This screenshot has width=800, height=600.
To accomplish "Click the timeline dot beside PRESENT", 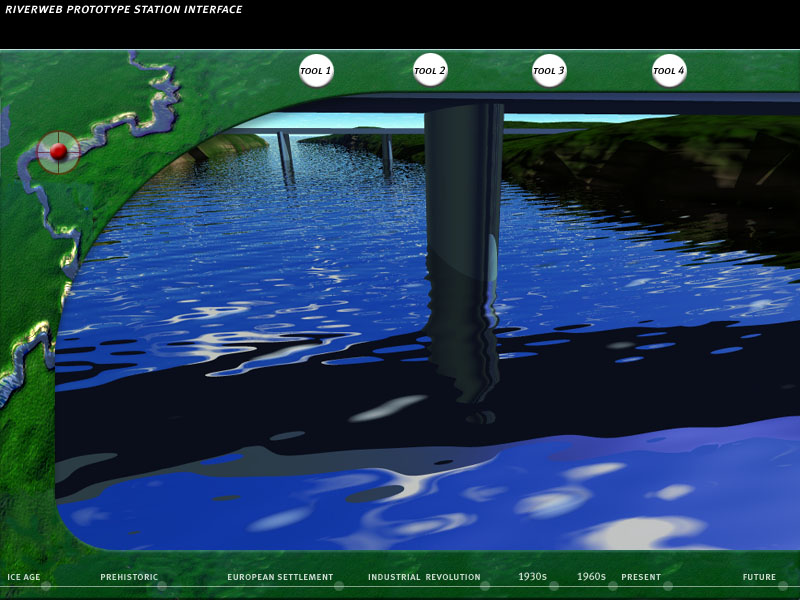I will 668,586.
